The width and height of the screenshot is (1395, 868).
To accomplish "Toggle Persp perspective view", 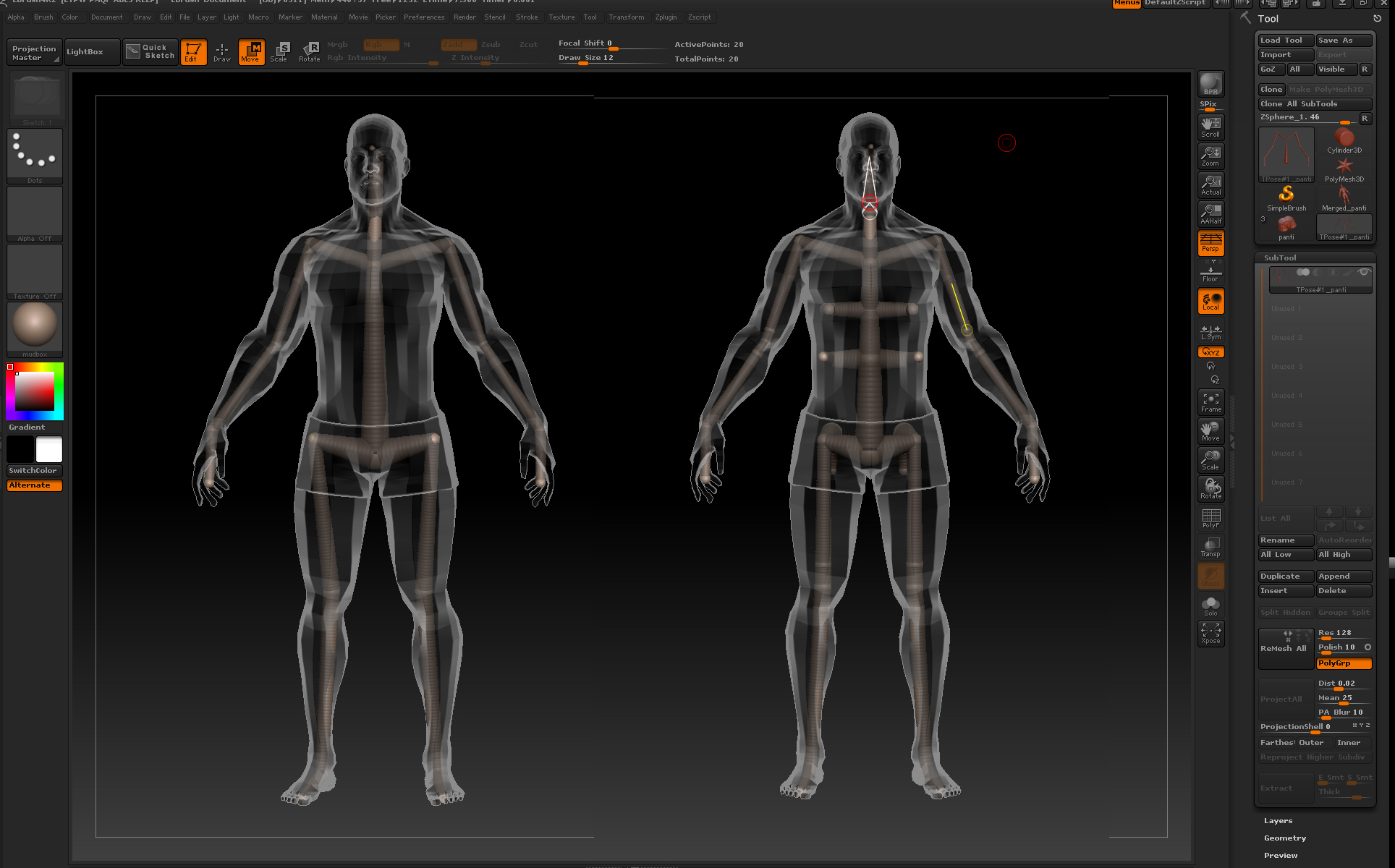I will (1210, 243).
